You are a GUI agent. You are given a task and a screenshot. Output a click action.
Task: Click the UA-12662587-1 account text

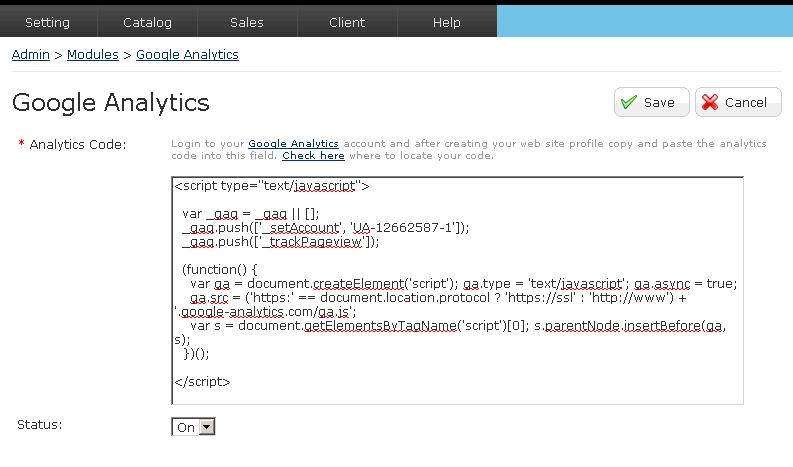(402, 228)
